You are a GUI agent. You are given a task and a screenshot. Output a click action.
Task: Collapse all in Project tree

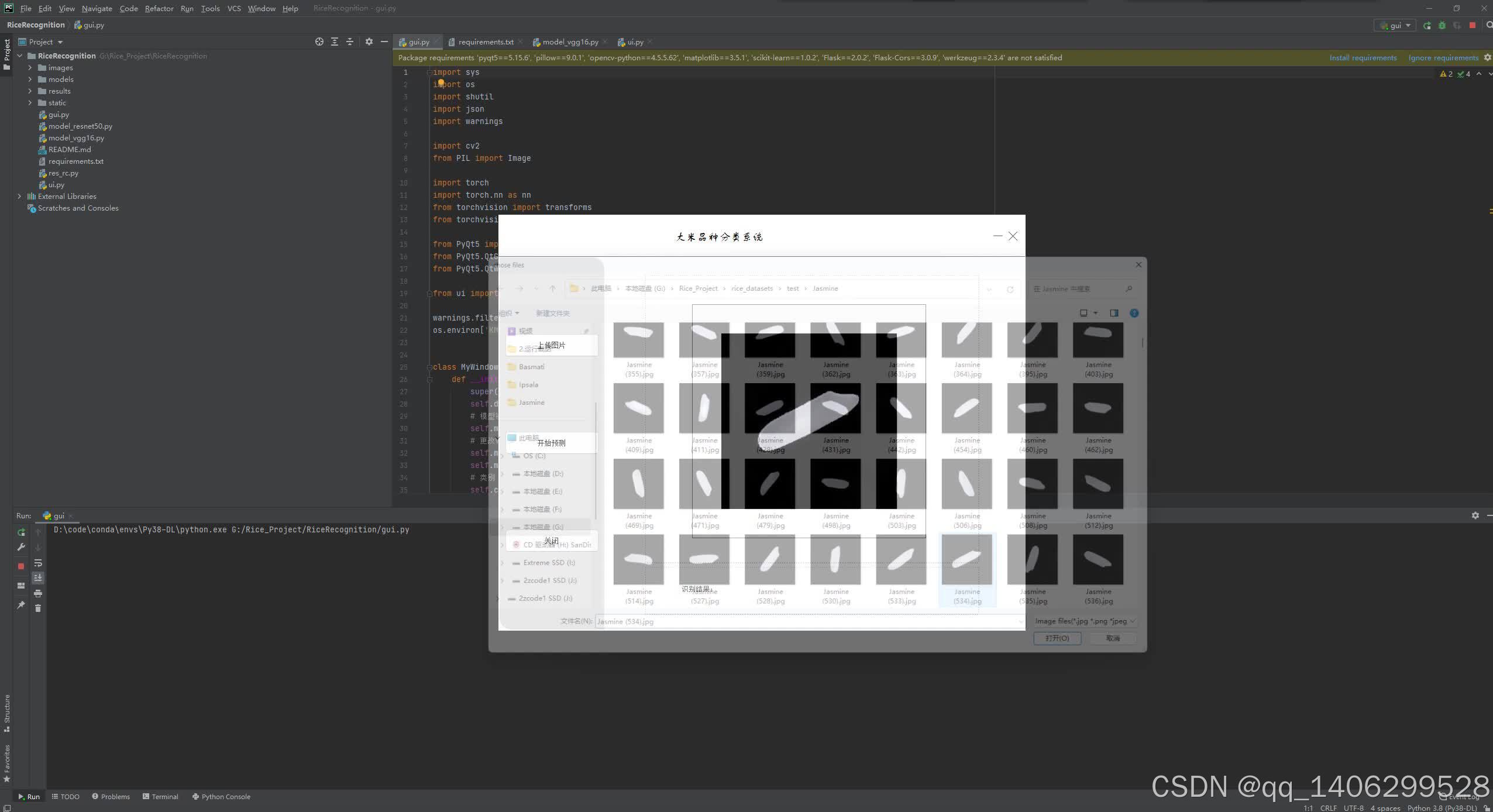[350, 42]
